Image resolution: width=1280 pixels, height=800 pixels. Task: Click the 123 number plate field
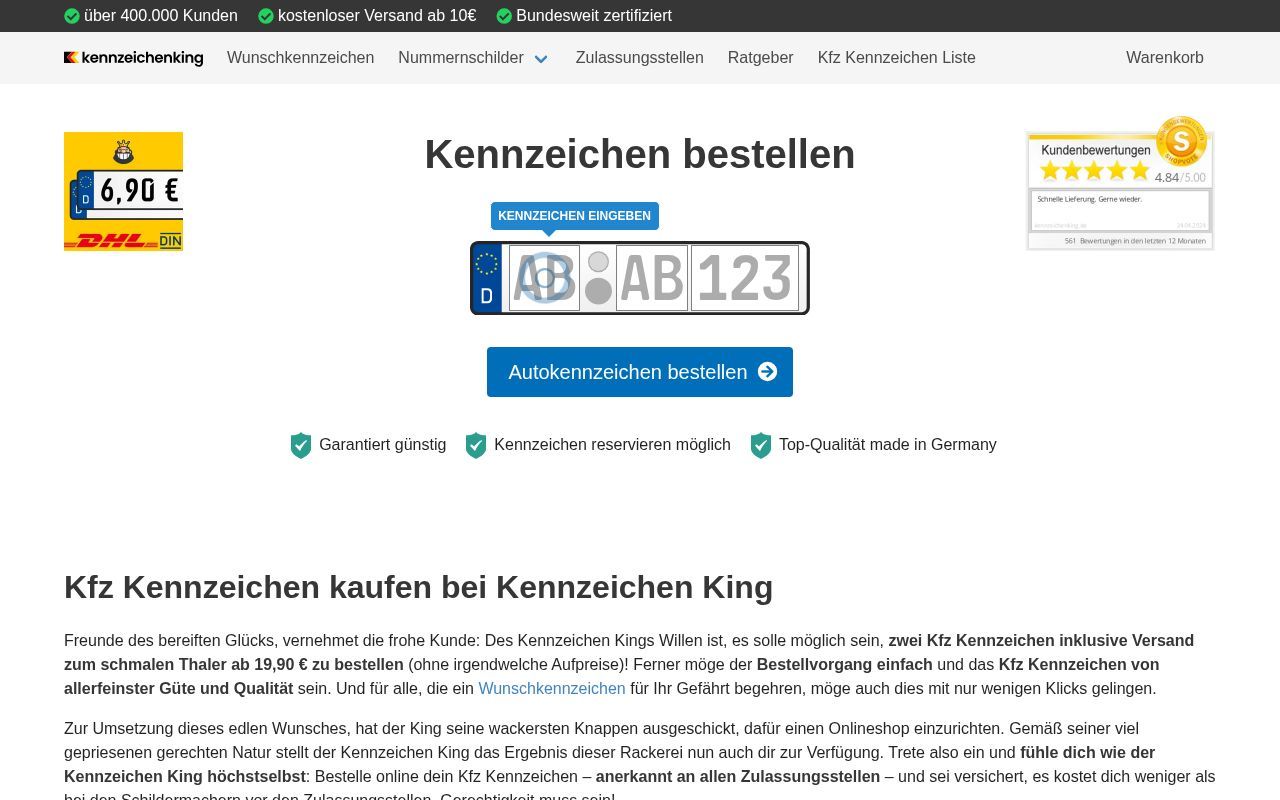pos(745,278)
